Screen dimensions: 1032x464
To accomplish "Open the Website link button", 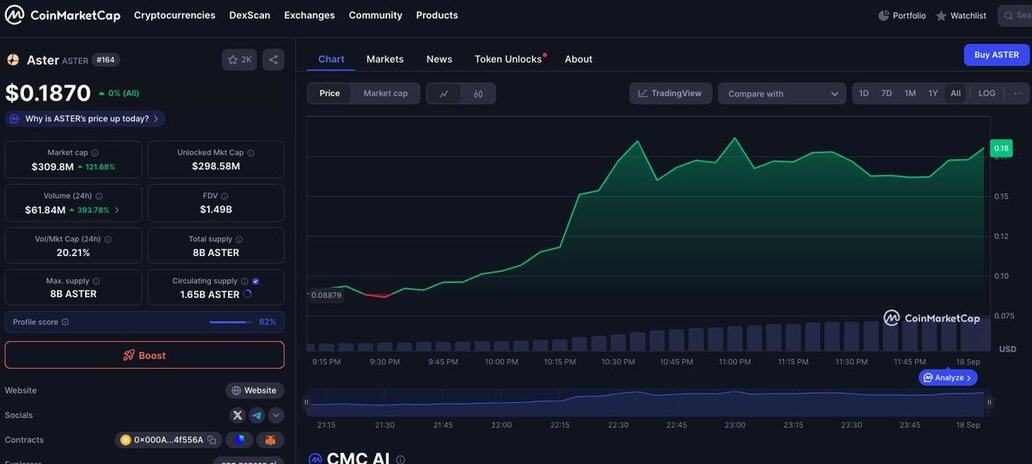I will tap(255, 390).
